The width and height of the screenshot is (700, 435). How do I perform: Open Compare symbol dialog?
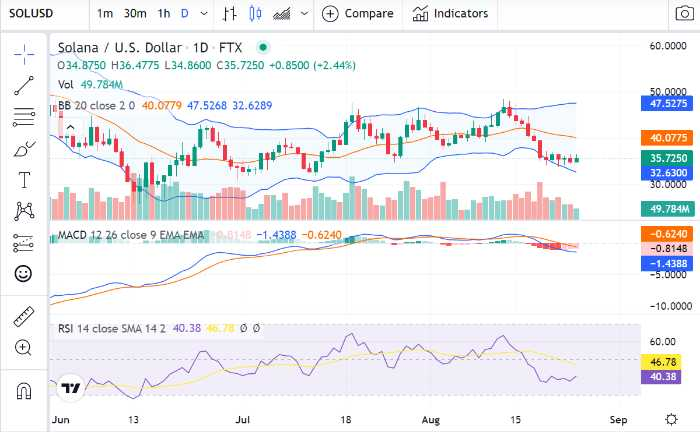click(358, 14)
